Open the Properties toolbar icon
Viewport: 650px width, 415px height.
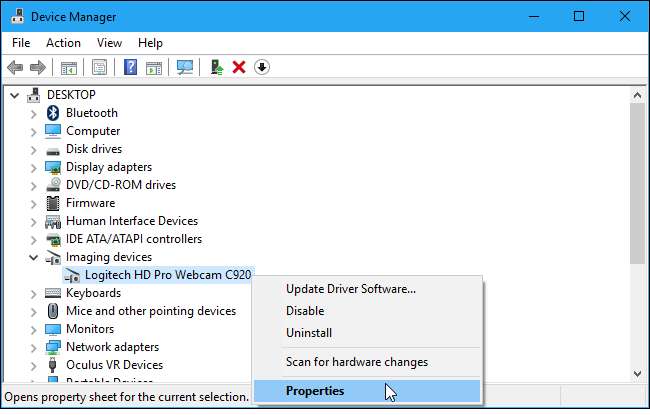99,67
